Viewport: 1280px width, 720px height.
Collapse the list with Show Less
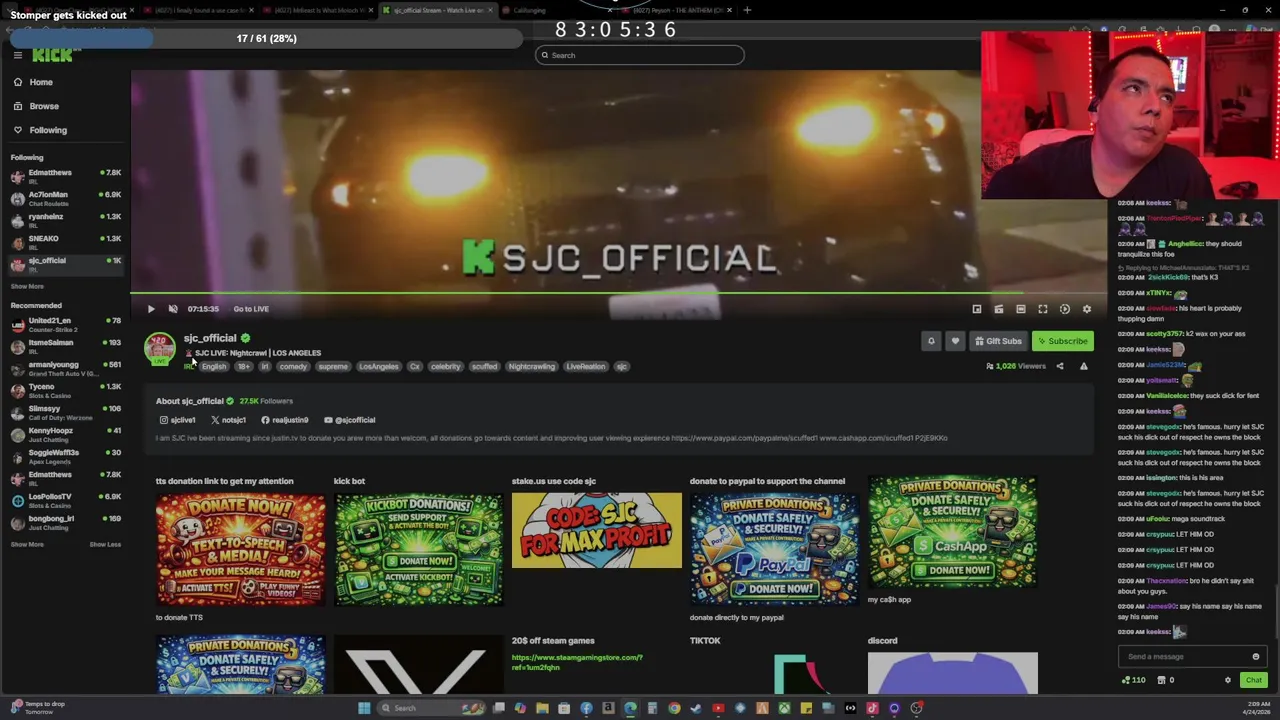pos(105,544)
